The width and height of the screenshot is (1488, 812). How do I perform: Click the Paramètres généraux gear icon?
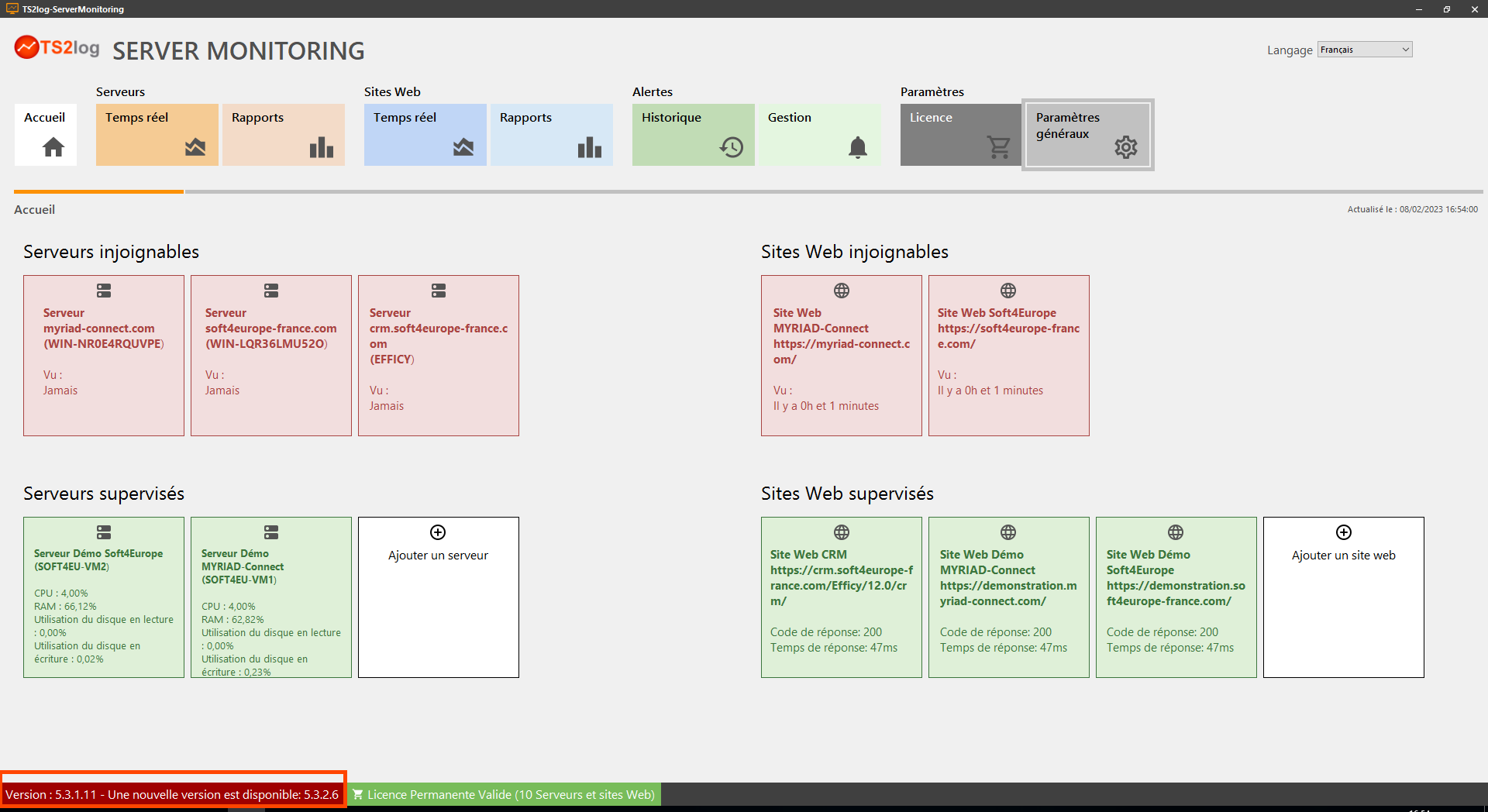(x=1126, y=147)
